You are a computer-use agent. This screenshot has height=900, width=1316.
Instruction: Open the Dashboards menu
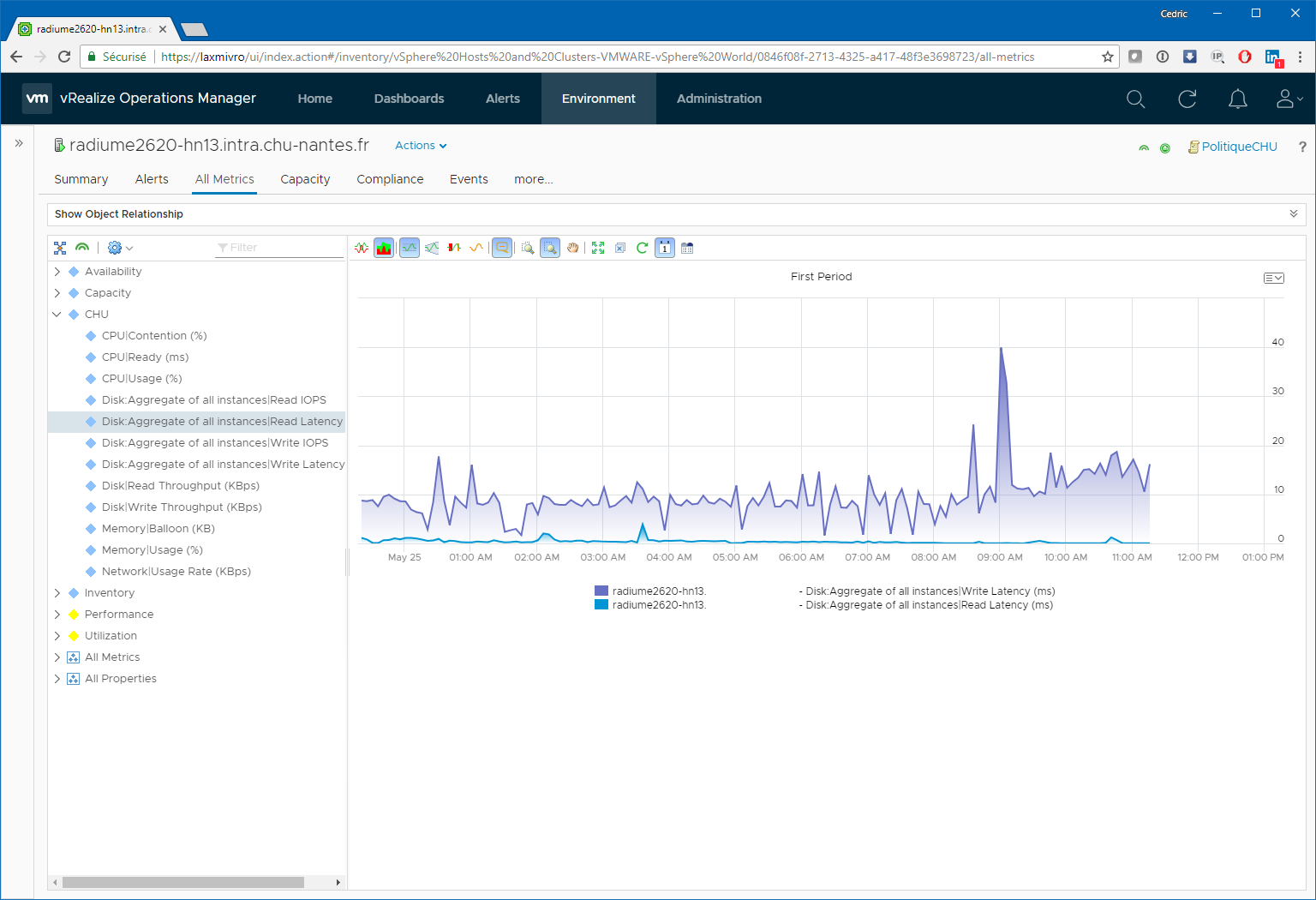tap(410, 99)
